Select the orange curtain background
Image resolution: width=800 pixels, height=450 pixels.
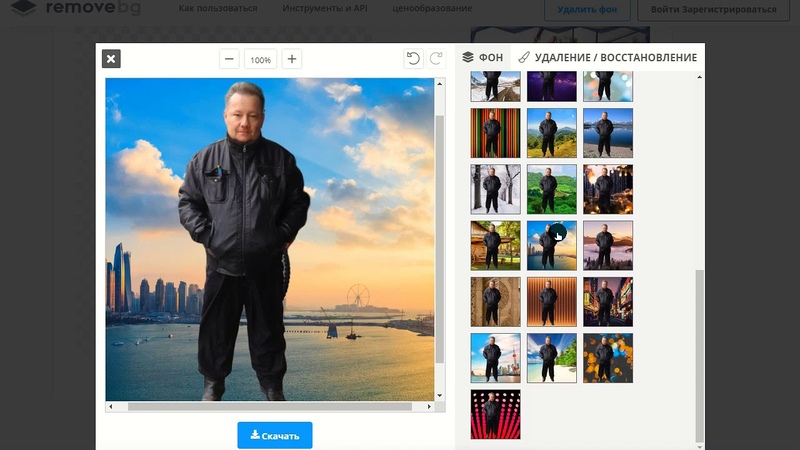coord(552,302)
